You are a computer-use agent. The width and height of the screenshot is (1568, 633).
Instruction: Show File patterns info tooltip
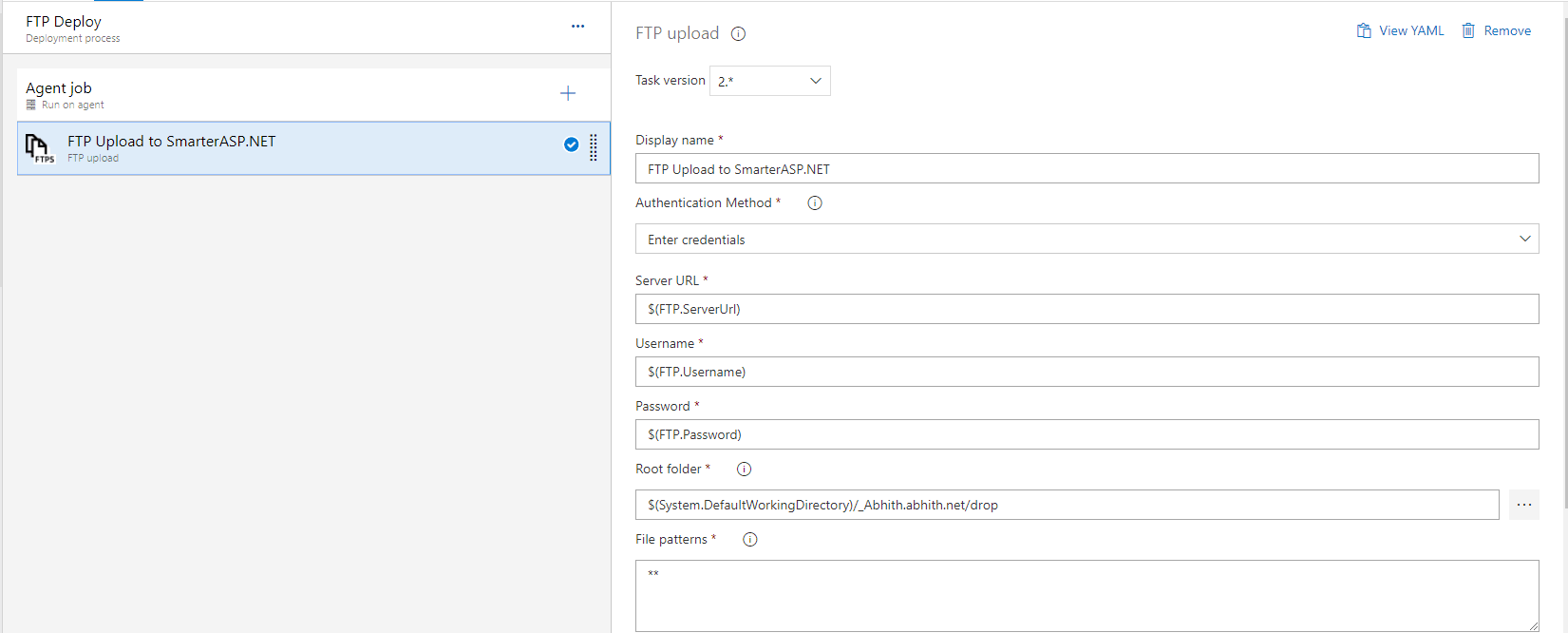click(x=750, y=540)
